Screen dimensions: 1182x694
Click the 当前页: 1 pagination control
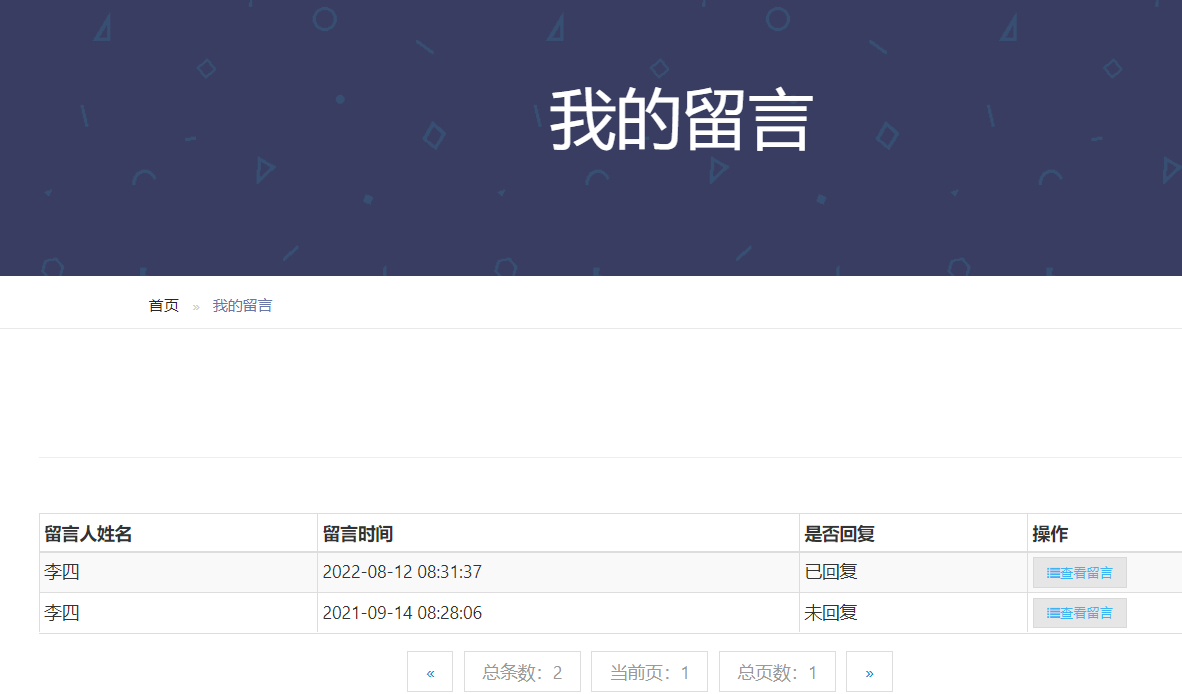[x=649, y=671]
